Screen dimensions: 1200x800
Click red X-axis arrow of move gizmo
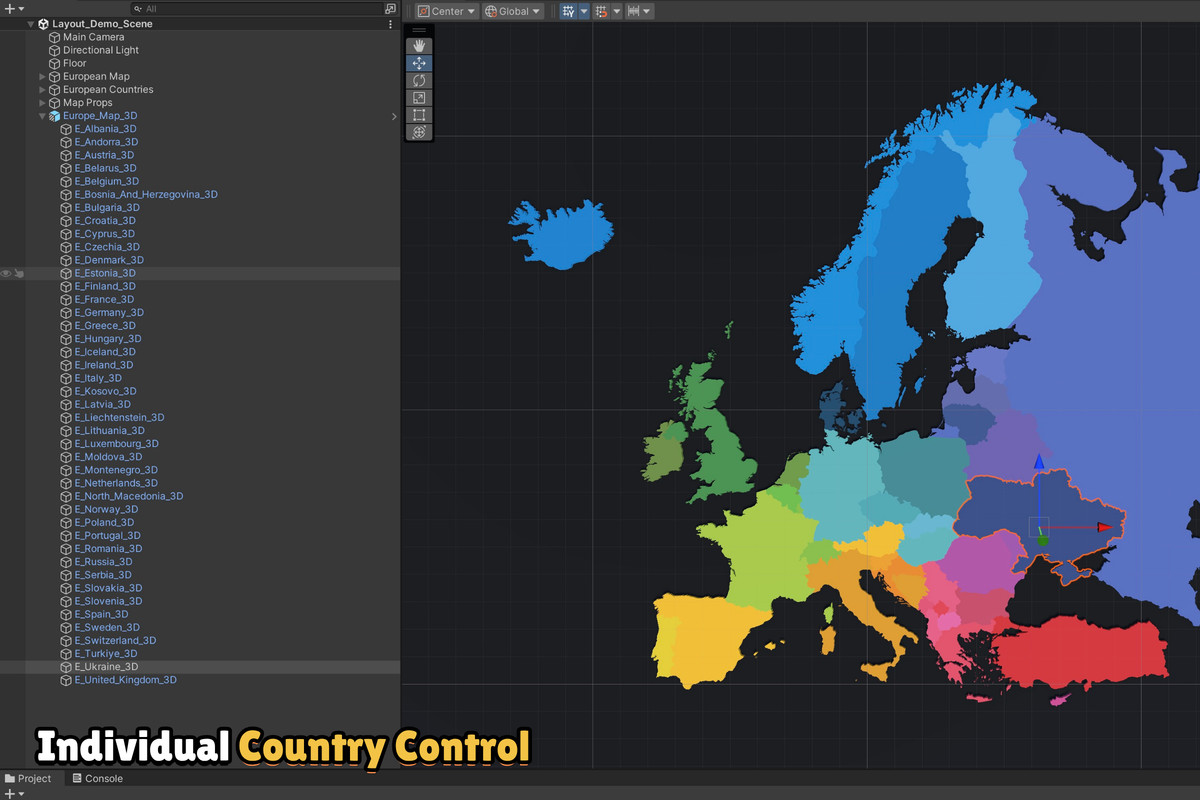[x=1104, y=527]
